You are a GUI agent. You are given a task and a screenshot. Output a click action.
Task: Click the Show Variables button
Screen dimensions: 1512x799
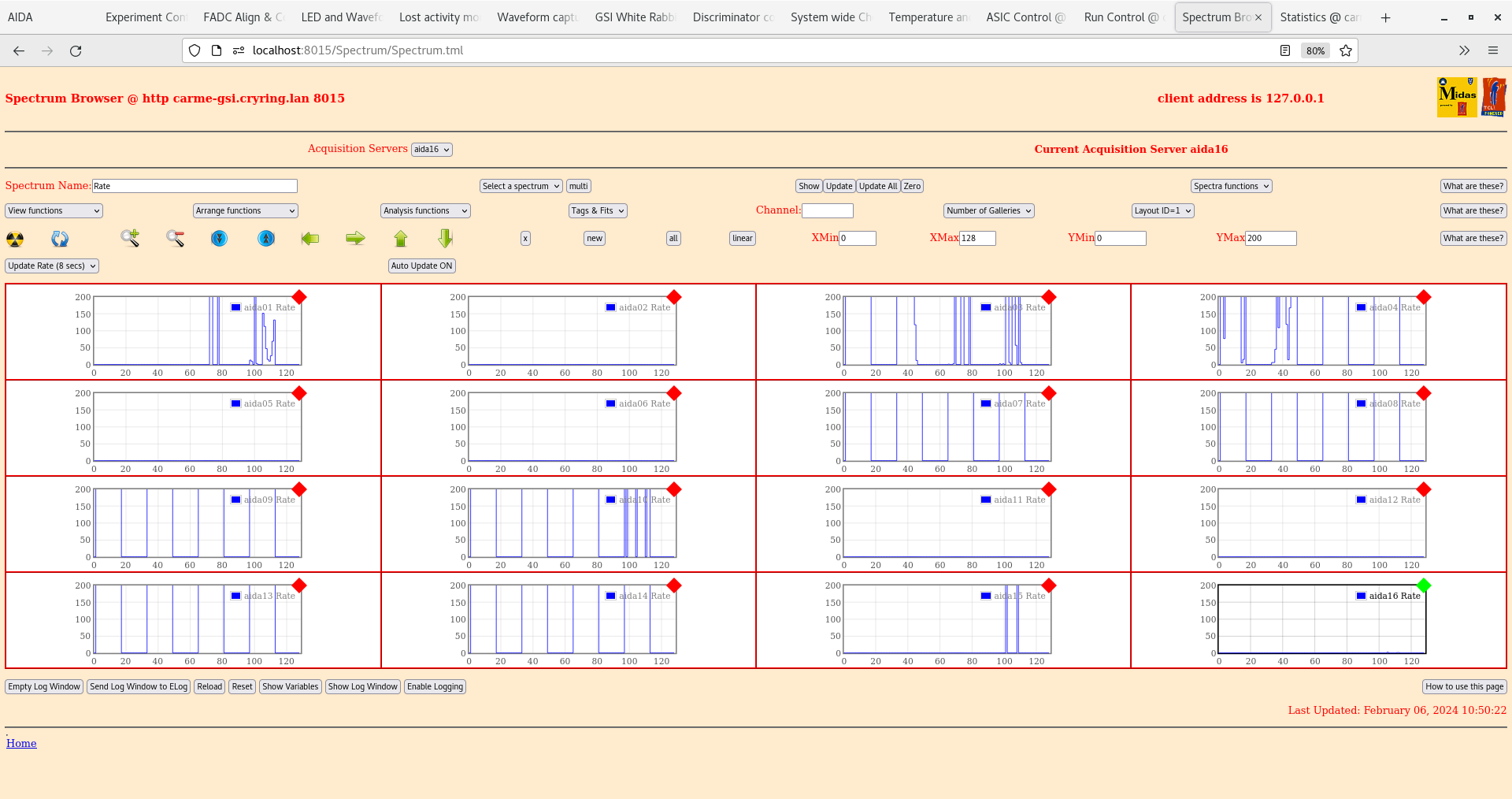pos(291,686)
